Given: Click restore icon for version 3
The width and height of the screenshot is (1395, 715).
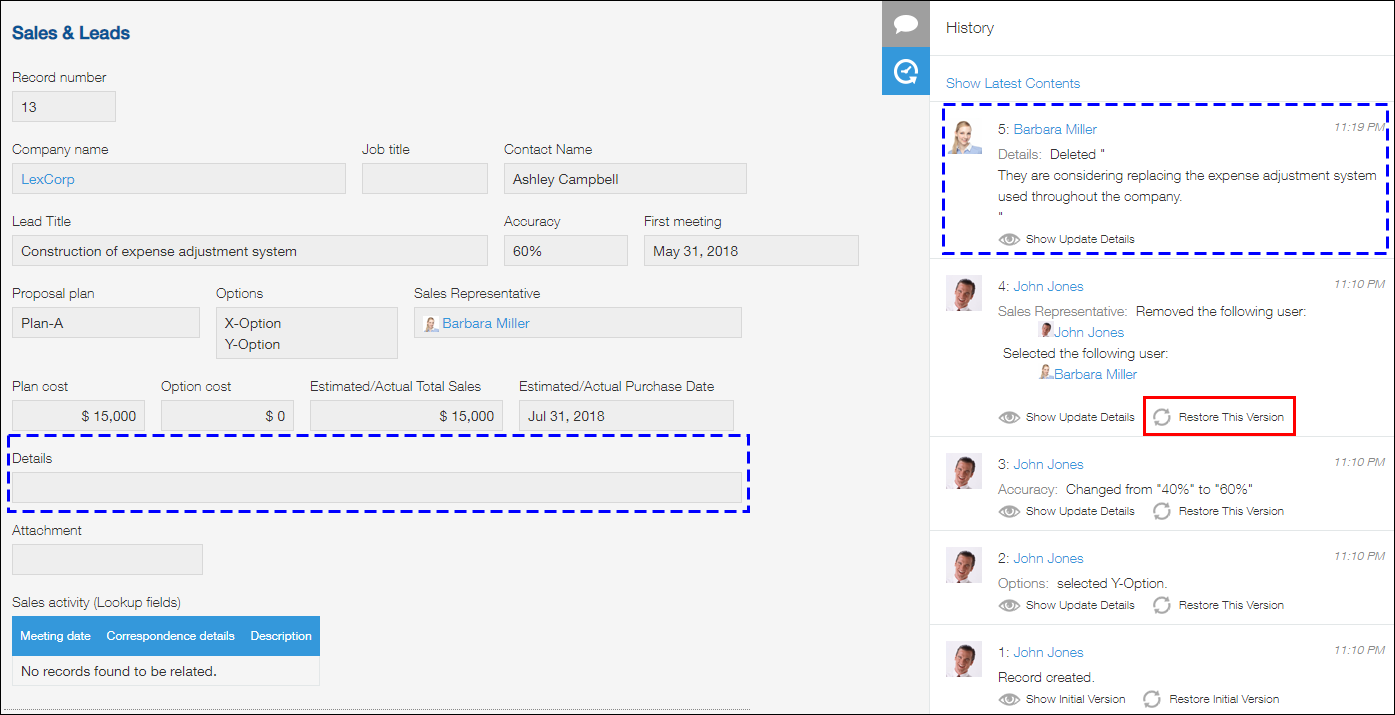Looking at the screenshot, I should click(x=1161, y=511).
